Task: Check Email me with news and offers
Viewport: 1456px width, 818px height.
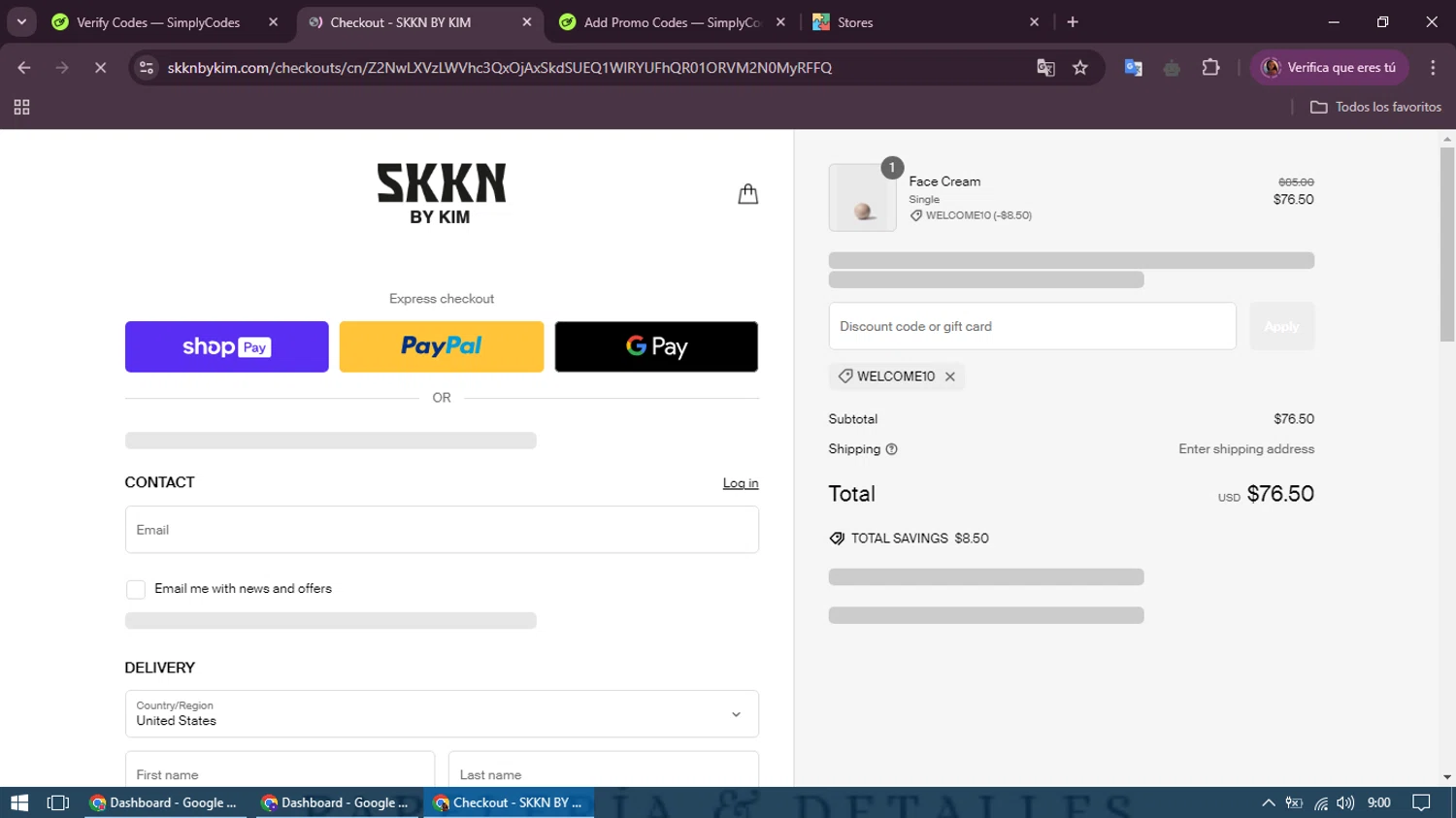Action: [136, 589]
